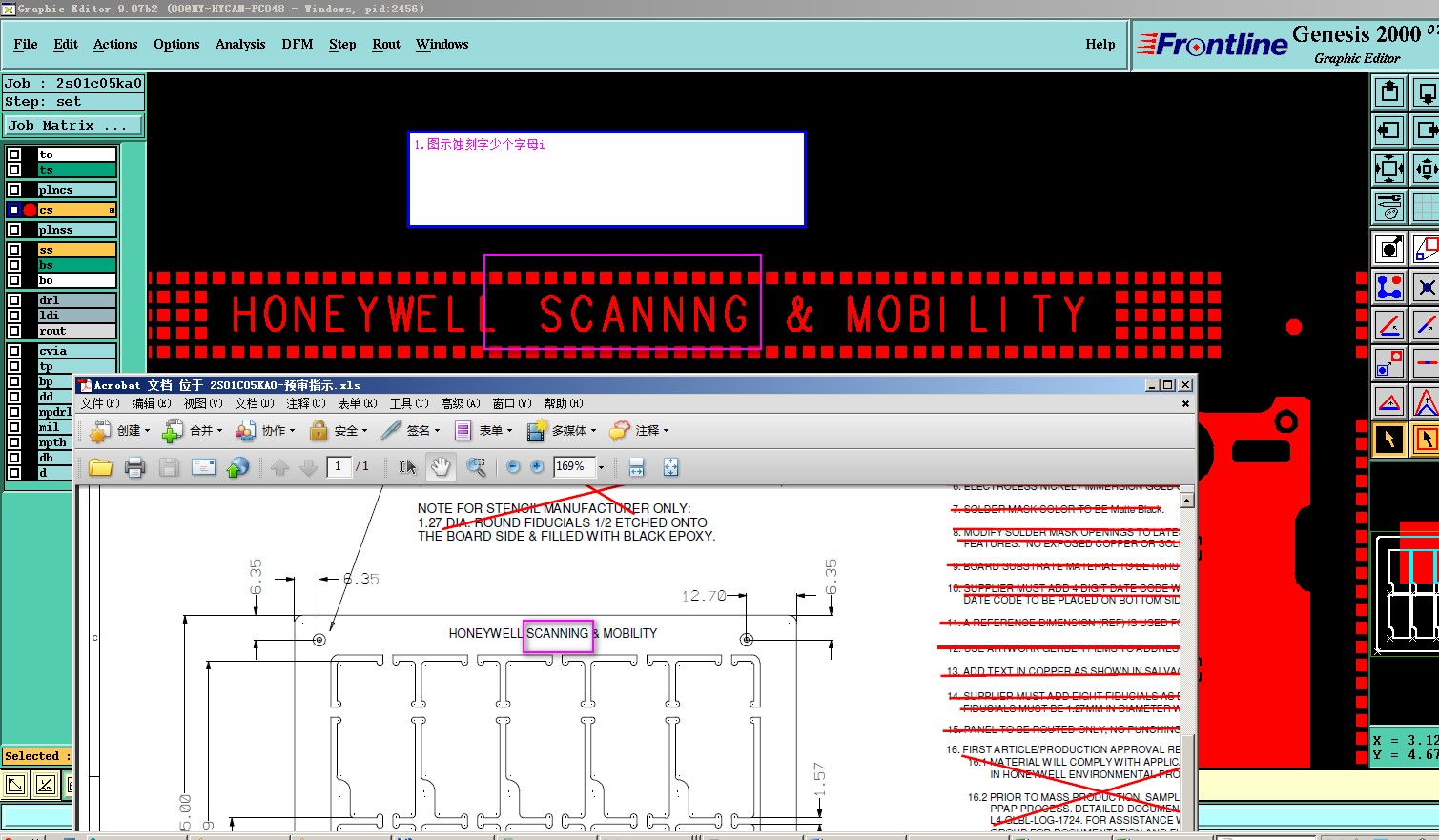The image size is (1439, 840).
Task: Click the email envelope icon in Acrobat
Action: [x=203, y=467]
